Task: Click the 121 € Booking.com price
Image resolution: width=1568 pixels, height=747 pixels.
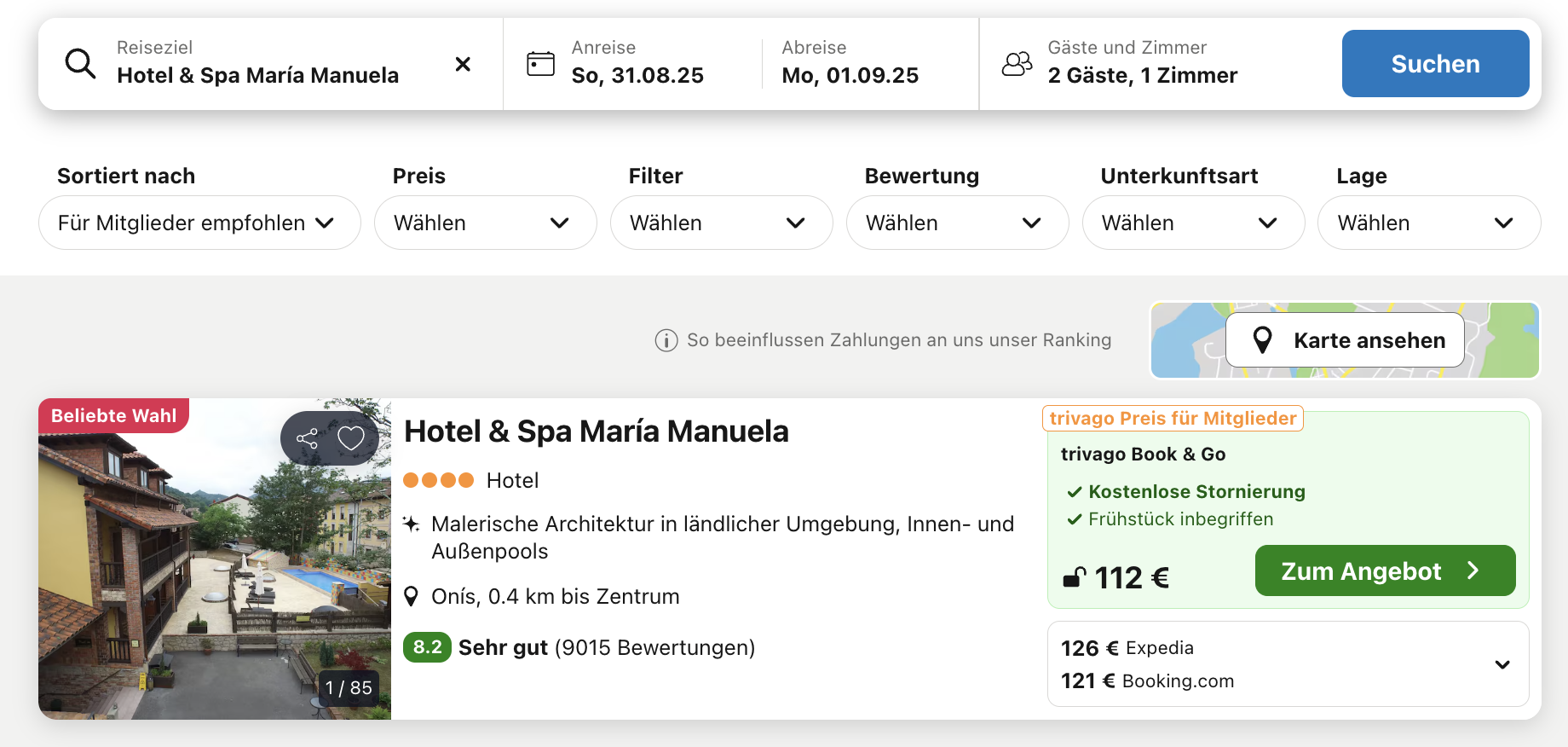Action: click(x=1147, y=680)
